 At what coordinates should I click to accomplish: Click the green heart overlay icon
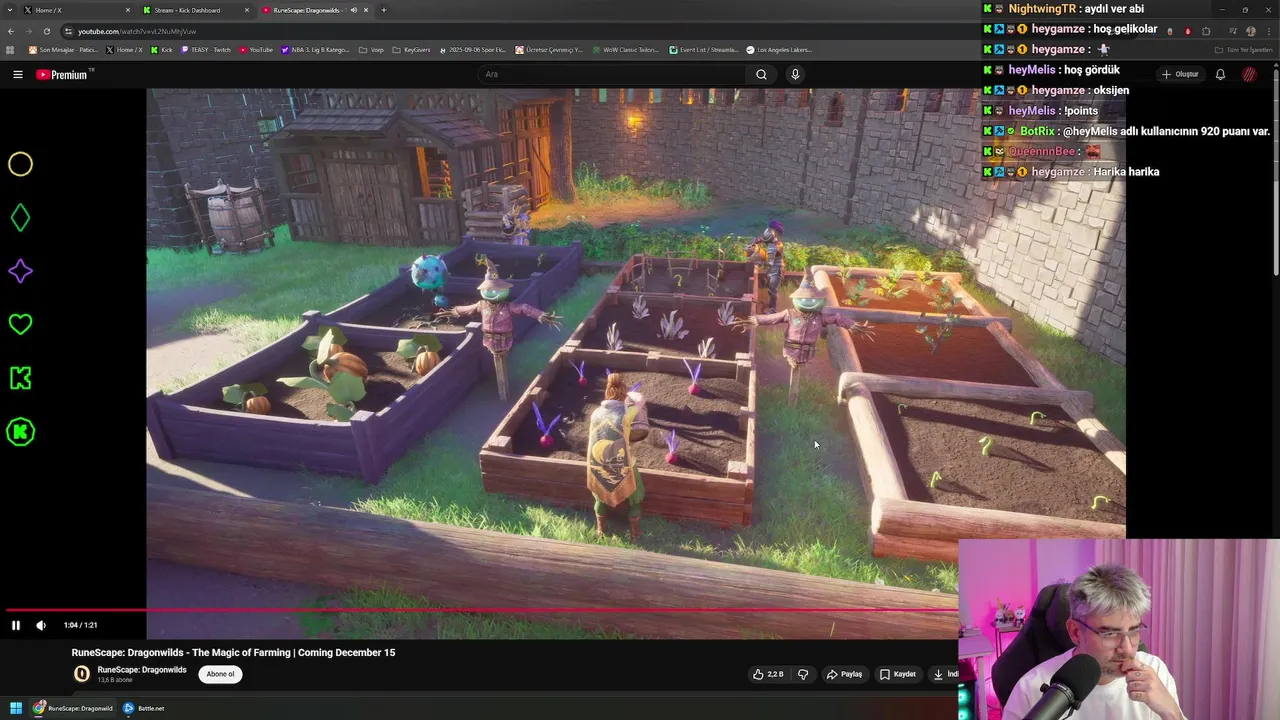pos(20,324)
